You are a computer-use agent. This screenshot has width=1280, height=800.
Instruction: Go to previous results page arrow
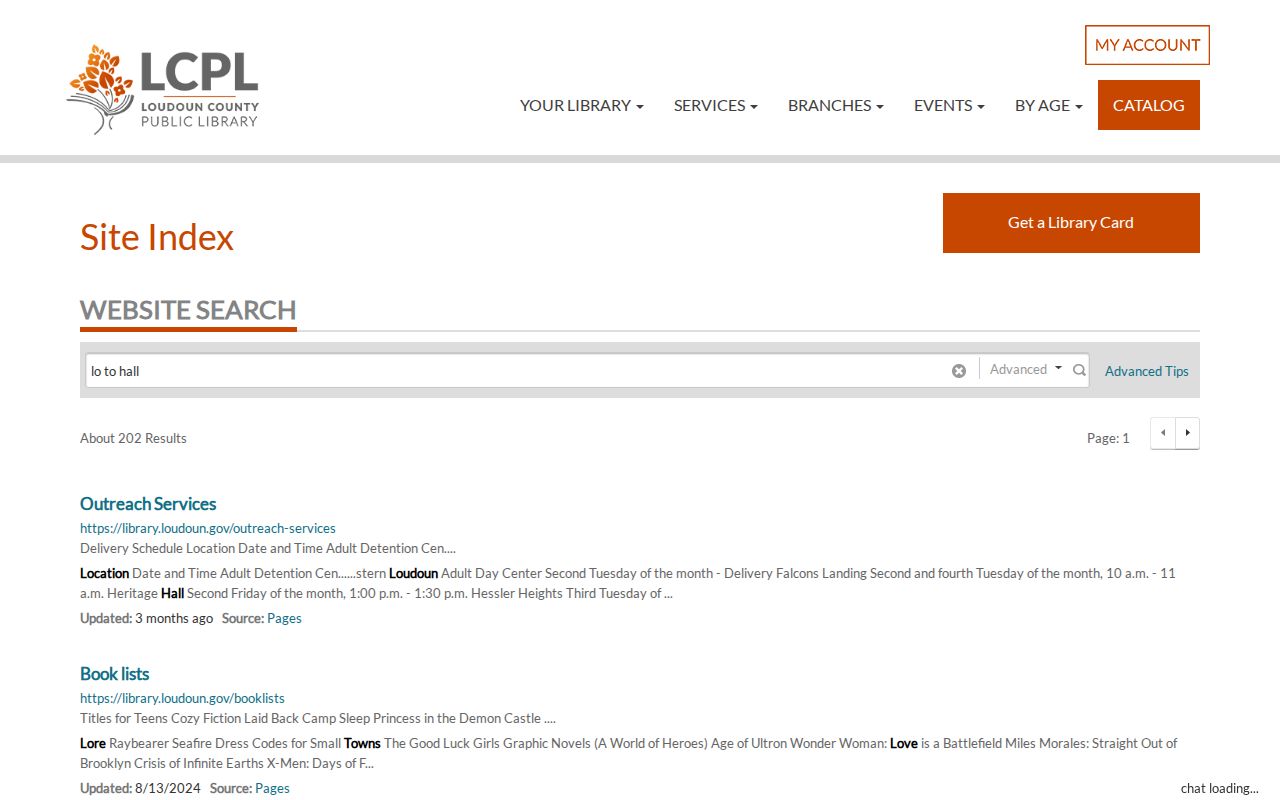point(1163,433)
